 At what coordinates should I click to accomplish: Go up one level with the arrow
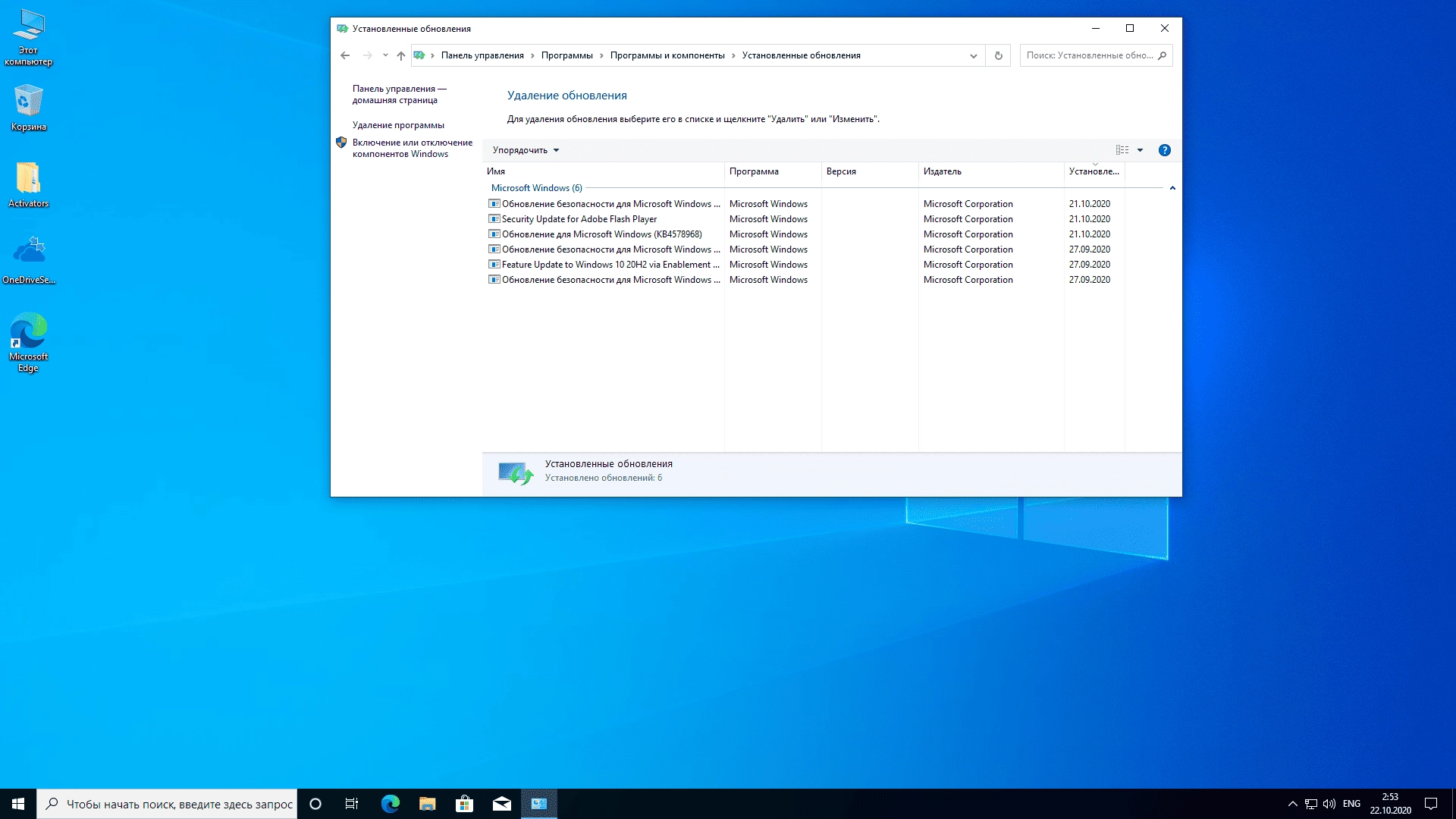[x=401, y=55]
